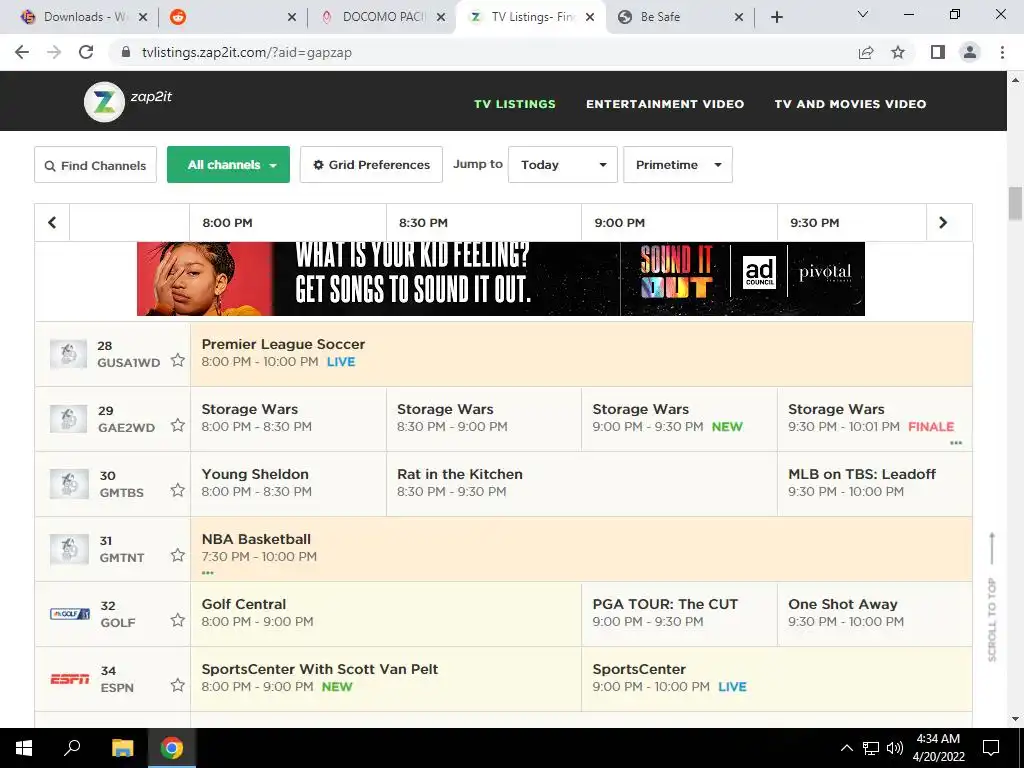The image size is (1024, 768).
Task: Bookmark this page with star icon
Action: click(x=898, y=52)
